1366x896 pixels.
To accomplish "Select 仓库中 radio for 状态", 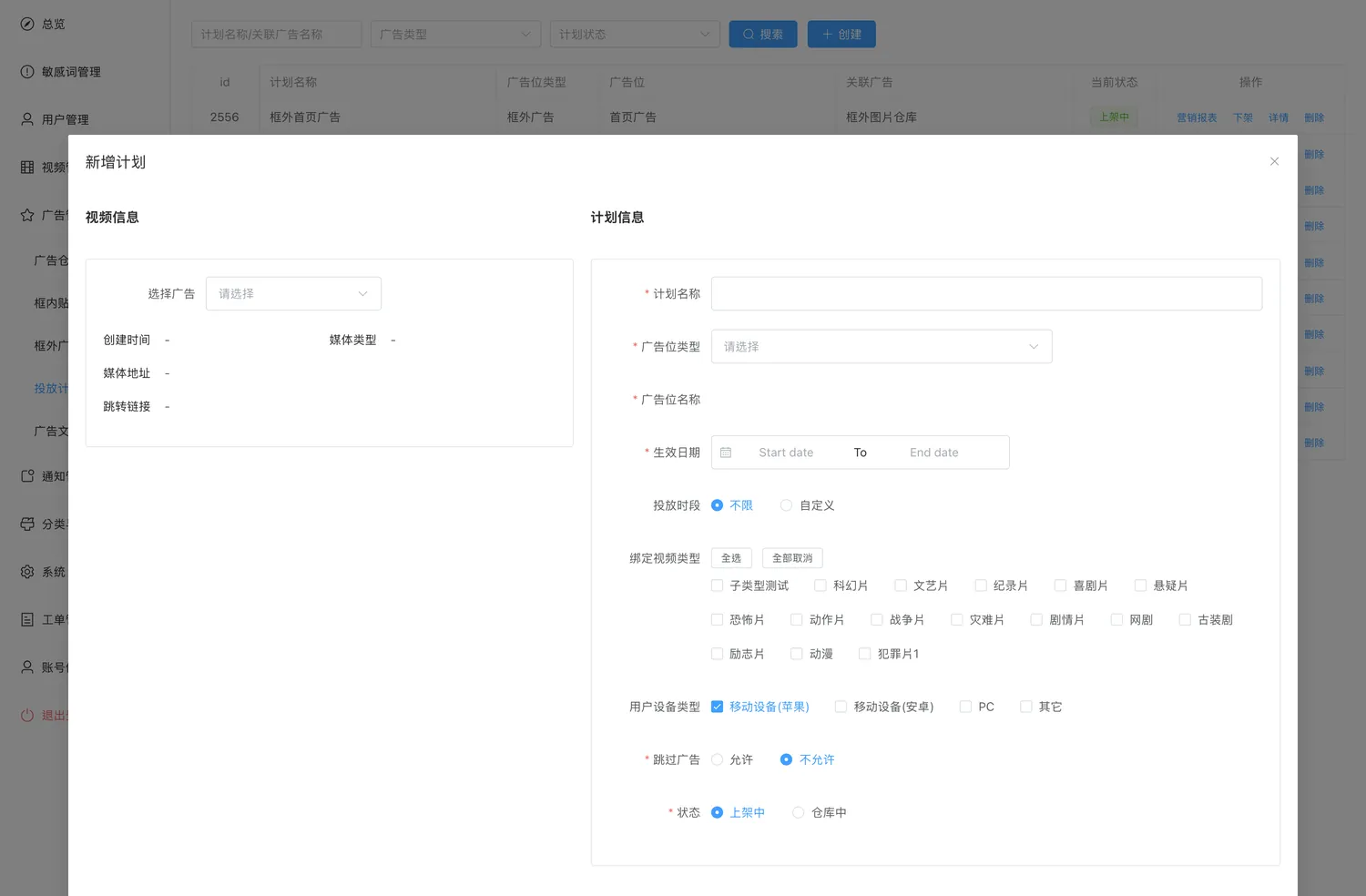I will coord(798,812).
